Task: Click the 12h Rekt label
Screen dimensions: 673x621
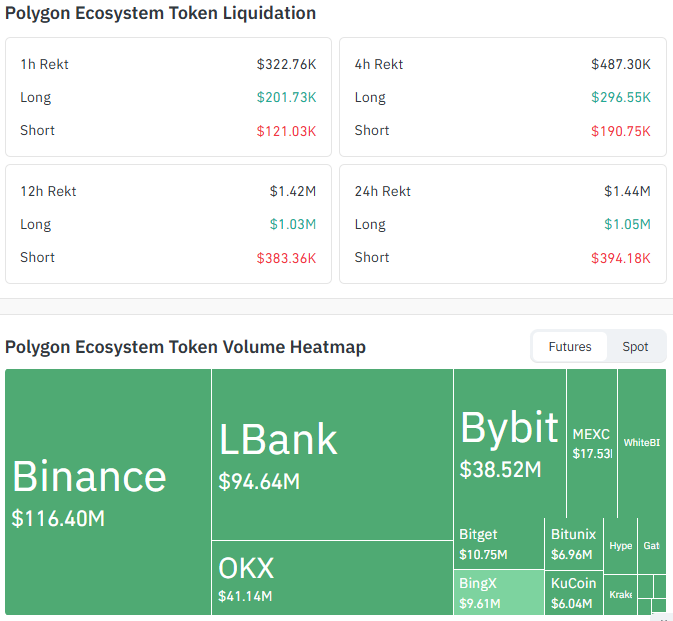Action: click(48, 191)
